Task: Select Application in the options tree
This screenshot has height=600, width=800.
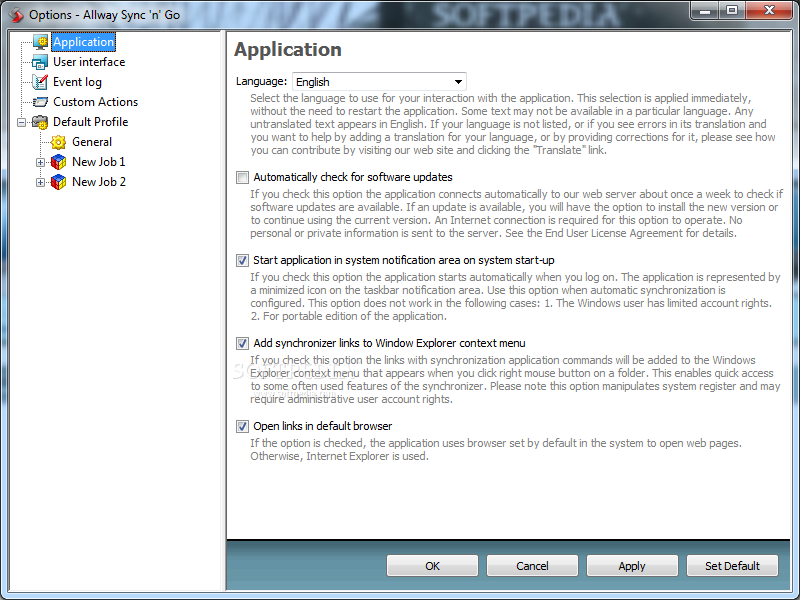Action: [84, 42]
